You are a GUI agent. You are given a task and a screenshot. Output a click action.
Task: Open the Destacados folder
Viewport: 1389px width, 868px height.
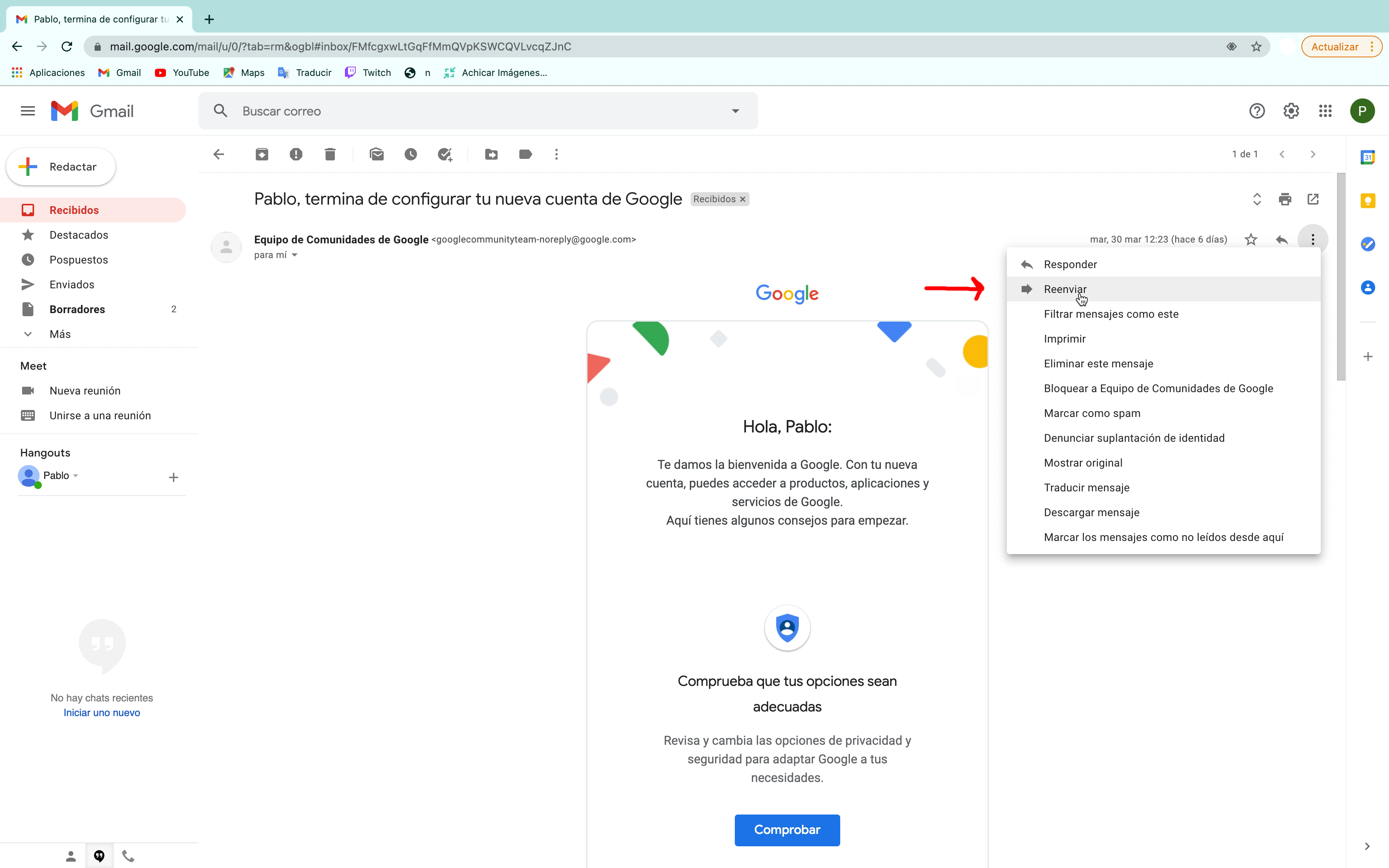[x=93, y=235]
